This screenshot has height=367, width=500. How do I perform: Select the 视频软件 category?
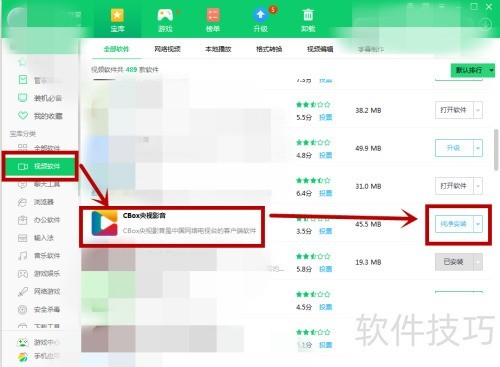[40, 166]
